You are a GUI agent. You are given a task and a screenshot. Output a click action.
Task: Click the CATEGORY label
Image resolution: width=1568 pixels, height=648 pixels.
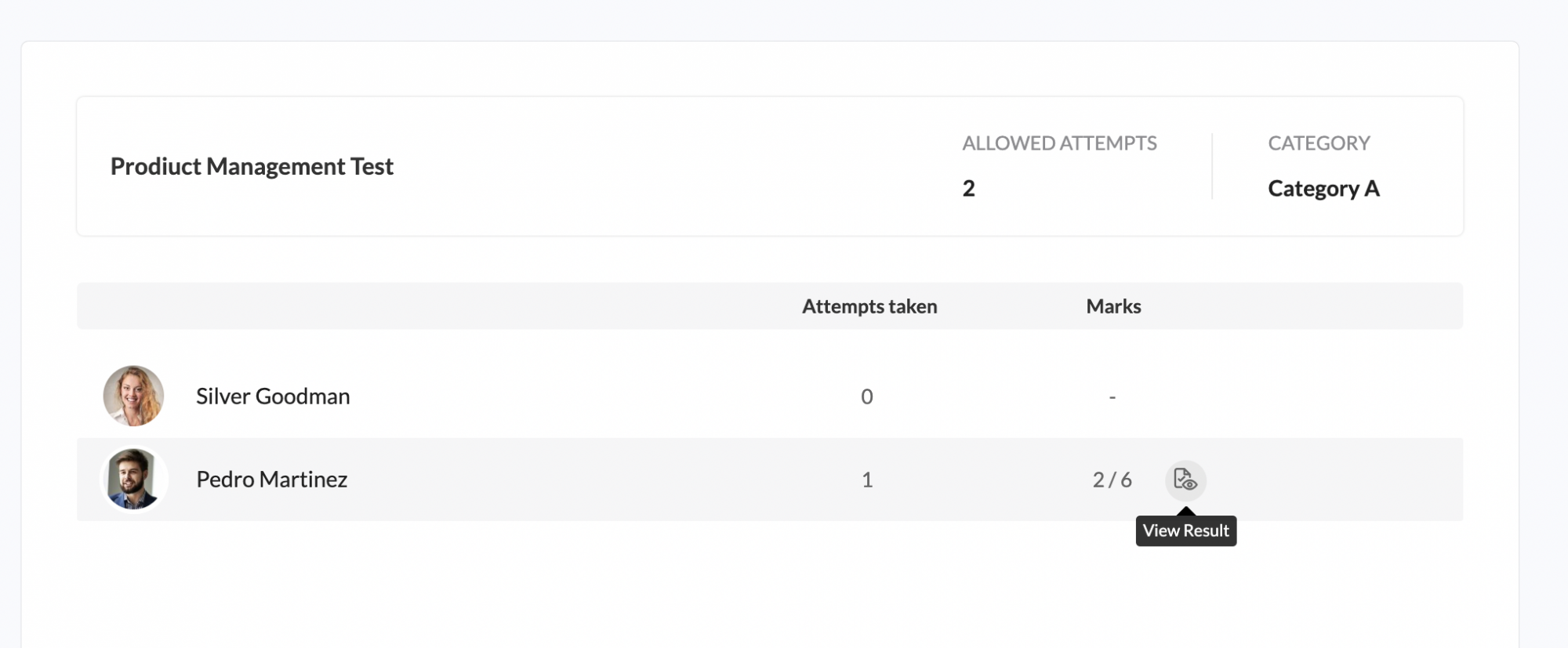[1319, 143]
